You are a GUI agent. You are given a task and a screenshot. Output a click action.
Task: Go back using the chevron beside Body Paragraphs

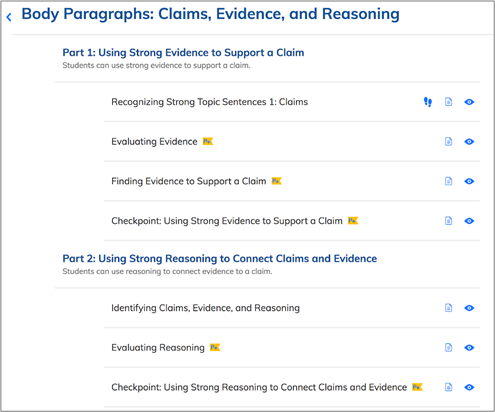9,17
